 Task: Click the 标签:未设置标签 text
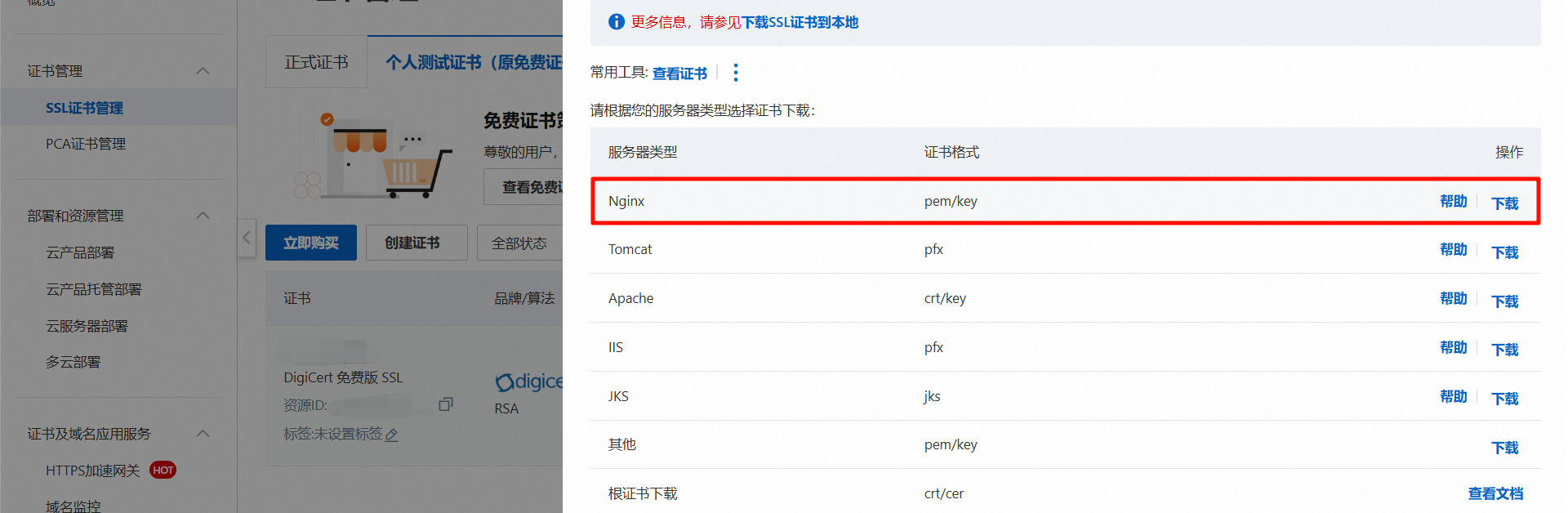tap(333, 434)
